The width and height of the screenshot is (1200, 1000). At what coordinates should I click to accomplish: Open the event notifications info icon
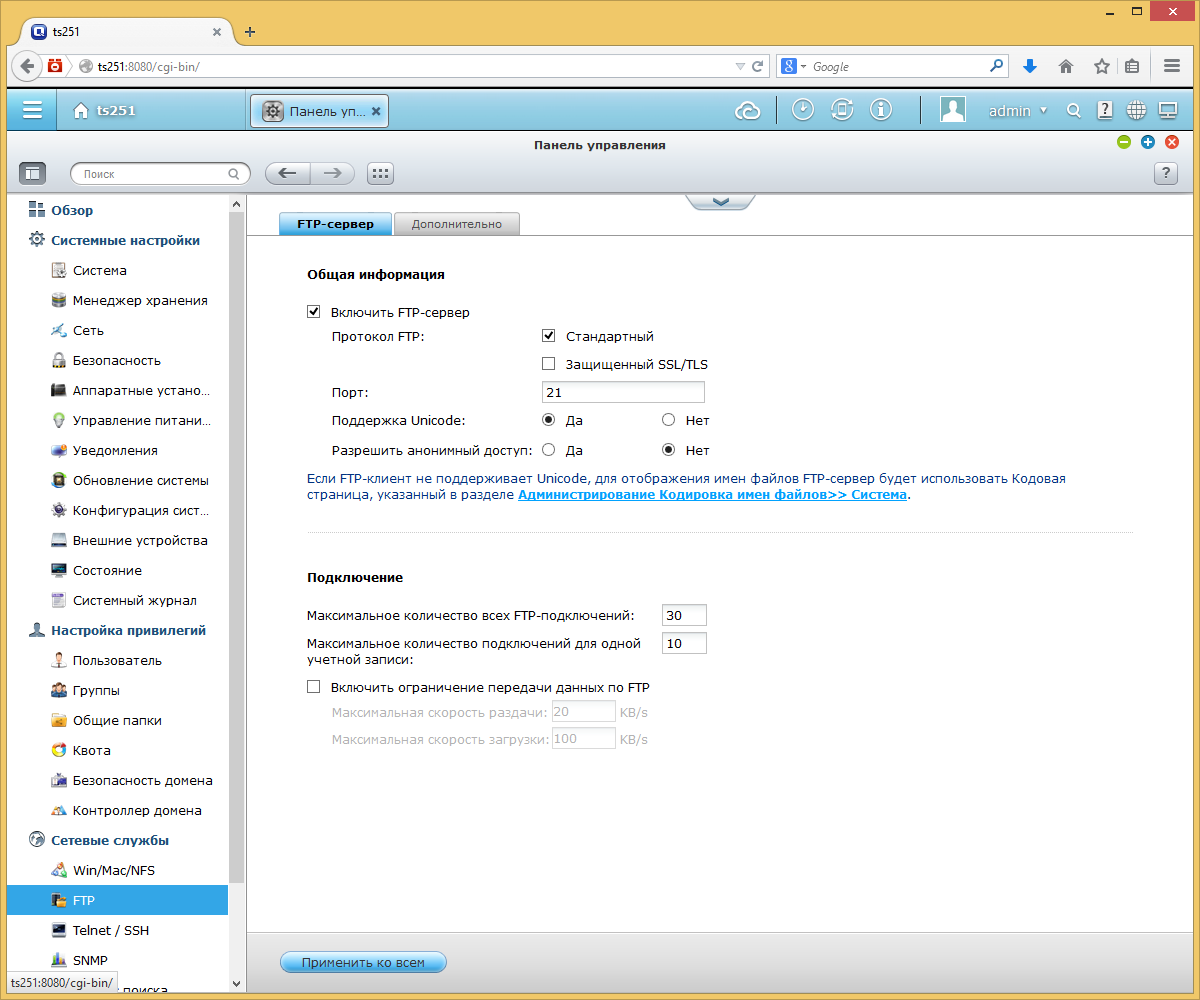881,110
